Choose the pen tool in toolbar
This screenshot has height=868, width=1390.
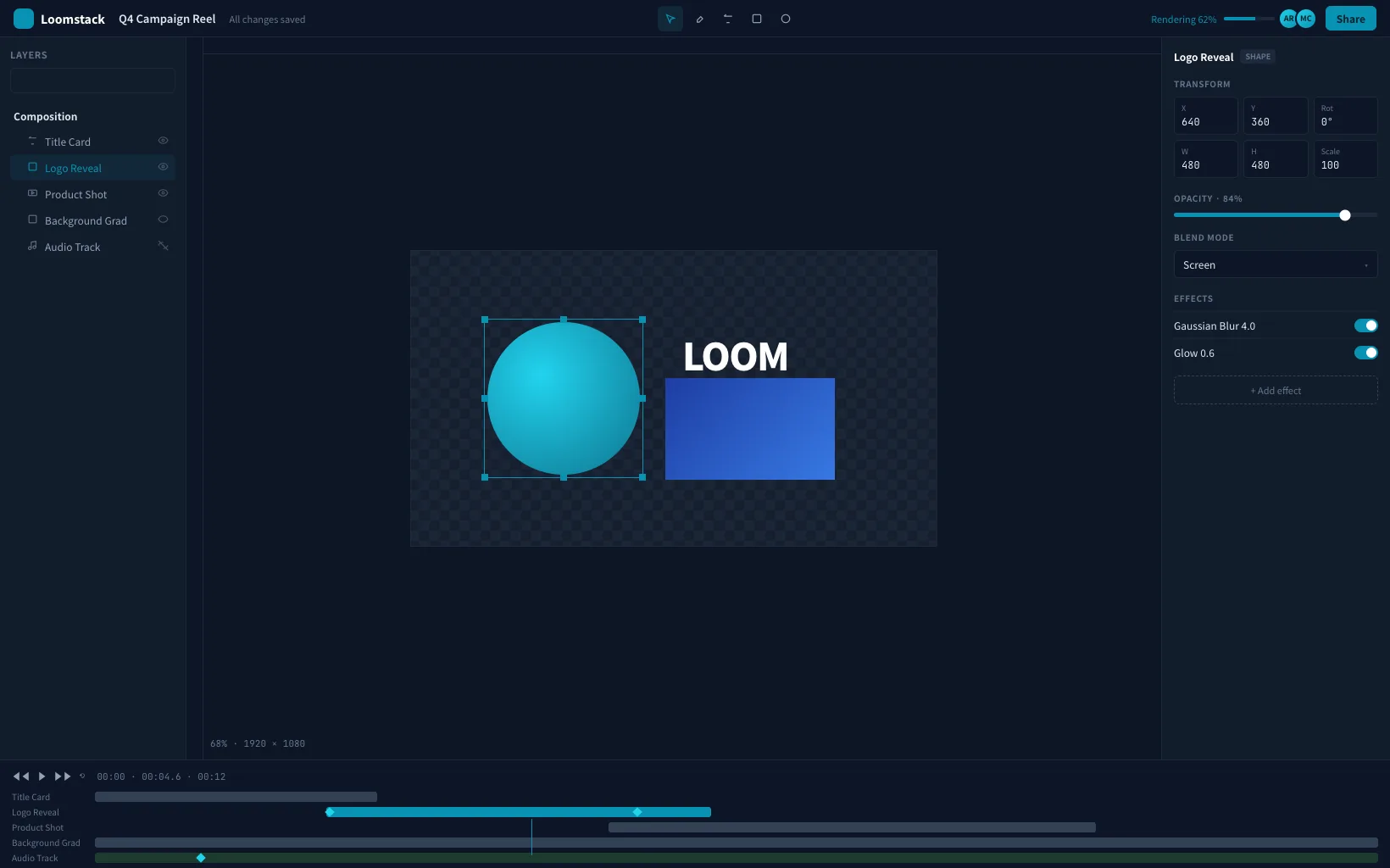[x=699, y=19]
